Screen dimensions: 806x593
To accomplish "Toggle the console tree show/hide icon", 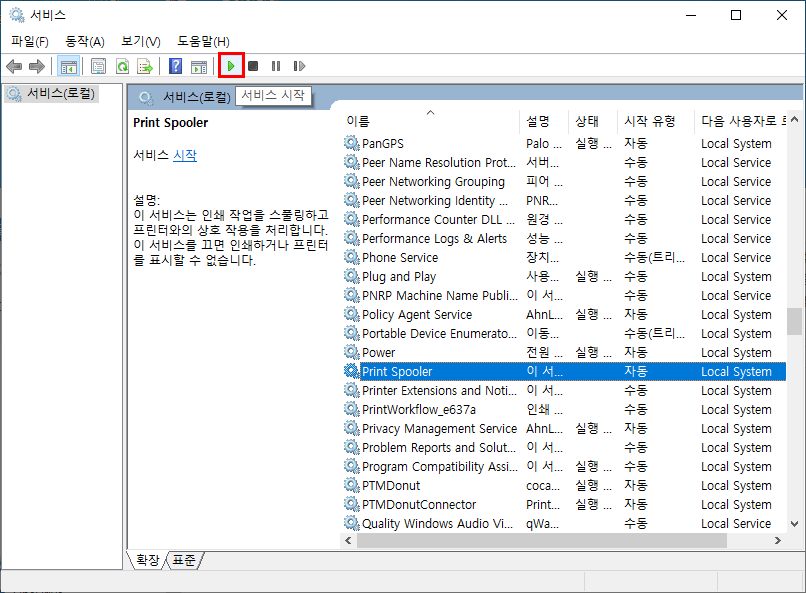I will click(68, 66).
